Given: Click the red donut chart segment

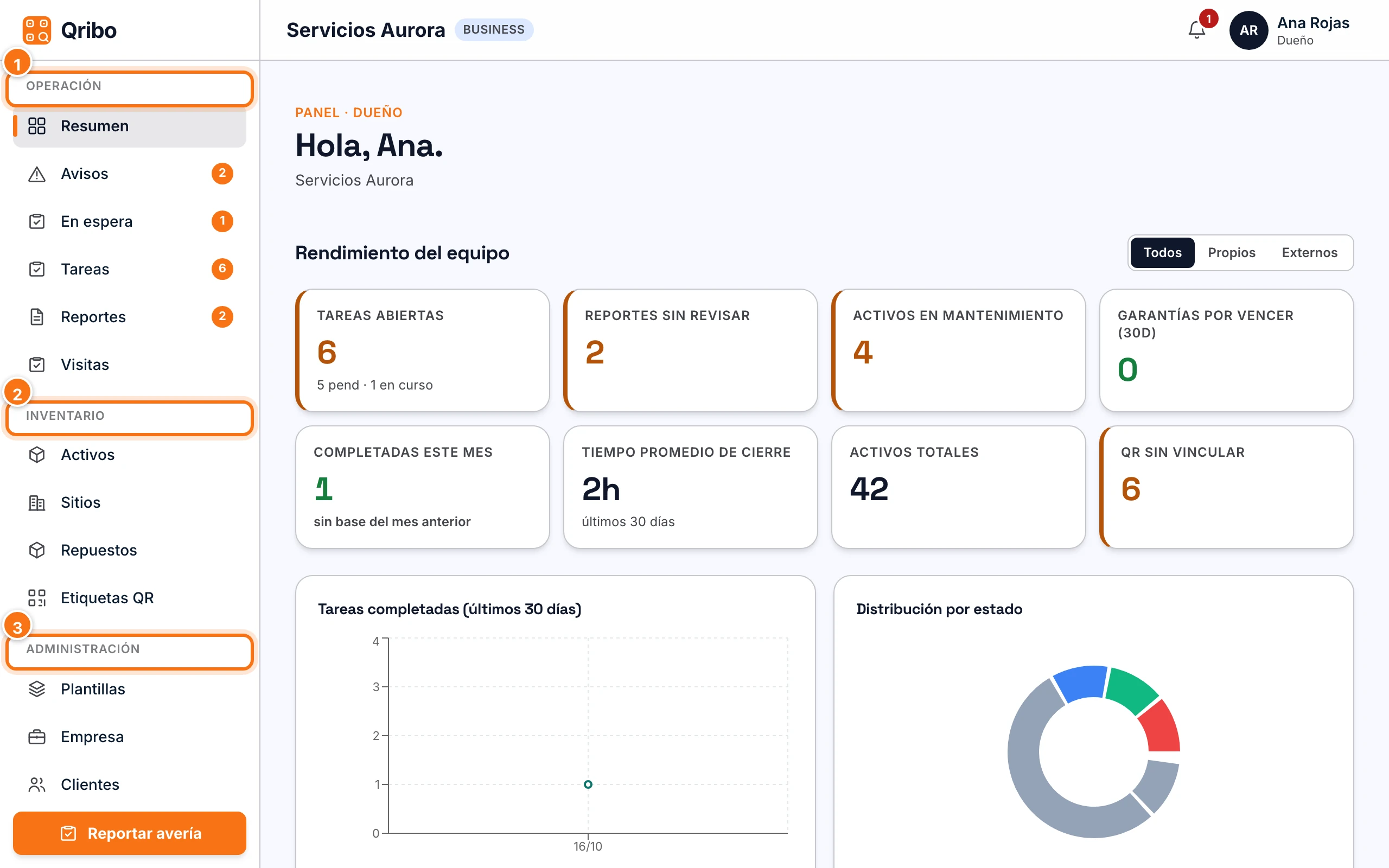Looking at the screenshot, I should click(x=1159, y=727).
